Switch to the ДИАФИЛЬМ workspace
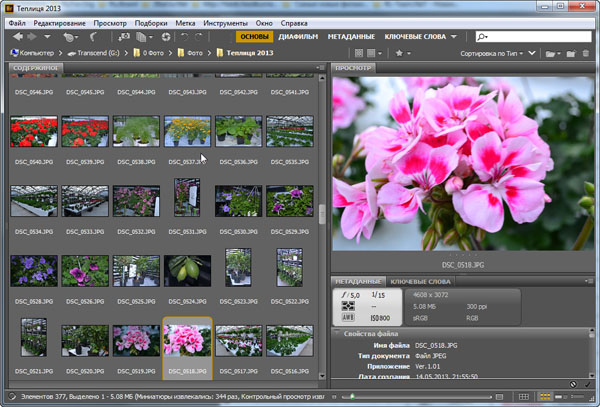 298,37
